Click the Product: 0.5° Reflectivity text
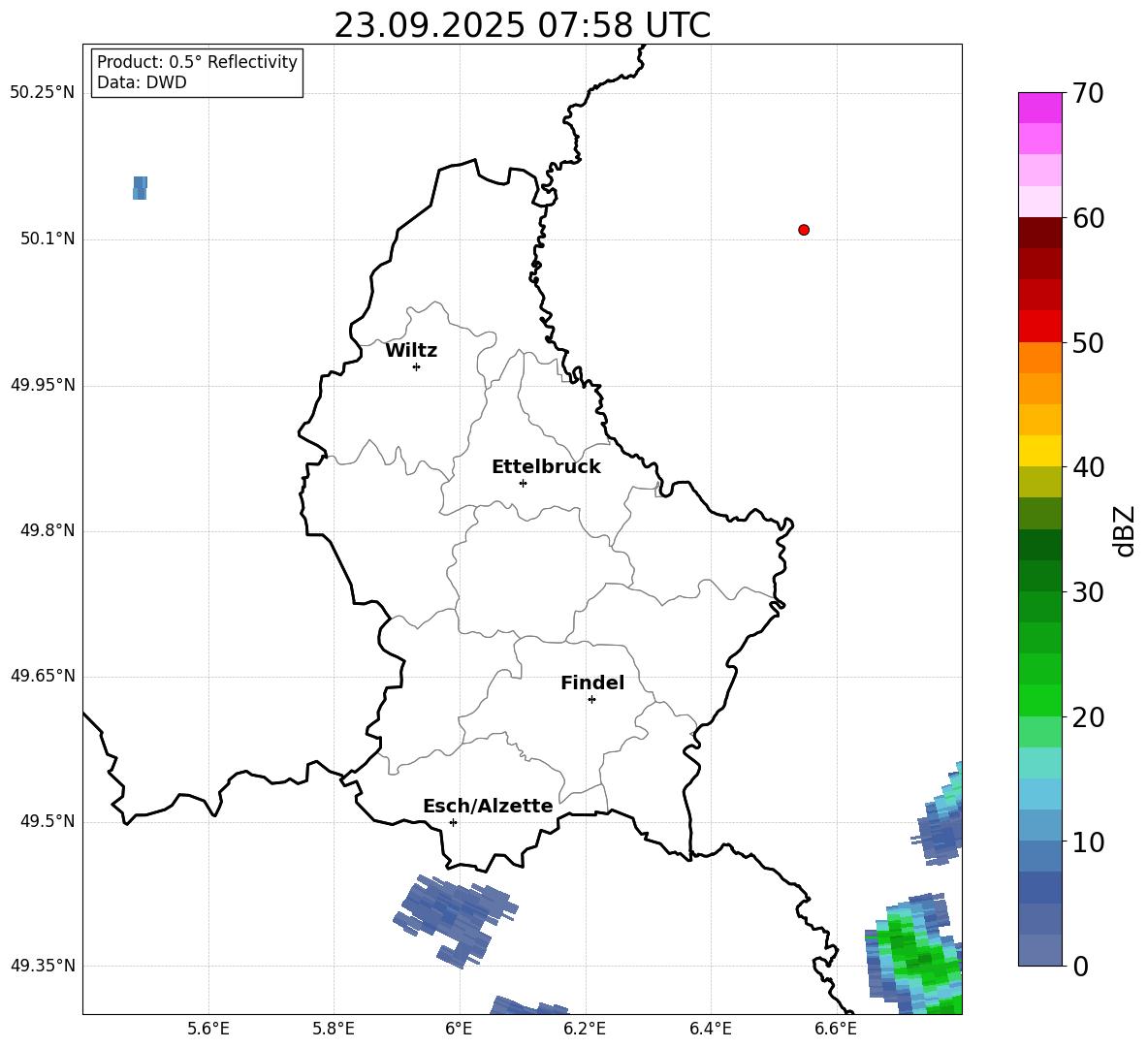1148x1048 pixels. (197, 61)
